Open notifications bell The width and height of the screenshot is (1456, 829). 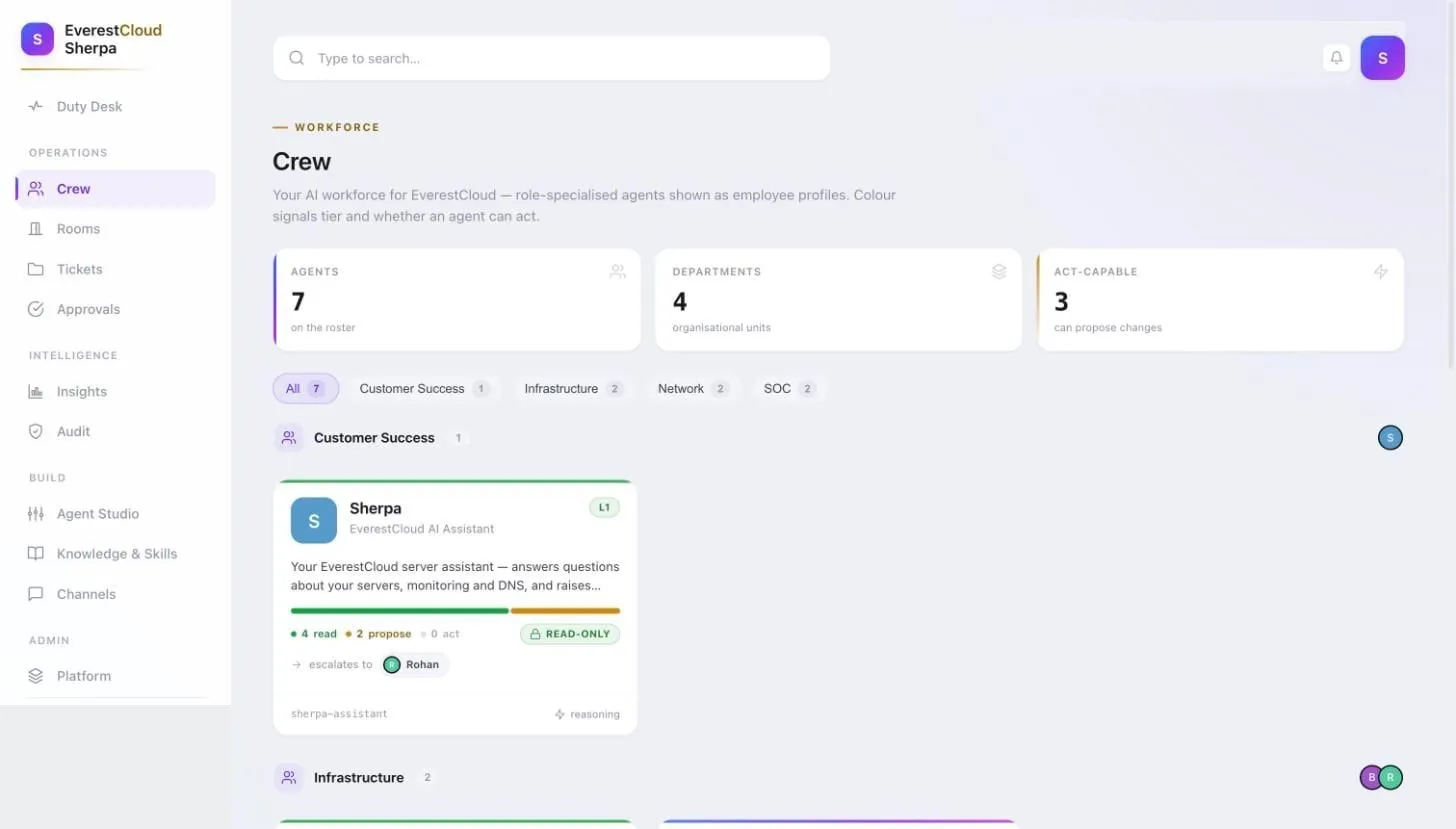click(1336, 58)
